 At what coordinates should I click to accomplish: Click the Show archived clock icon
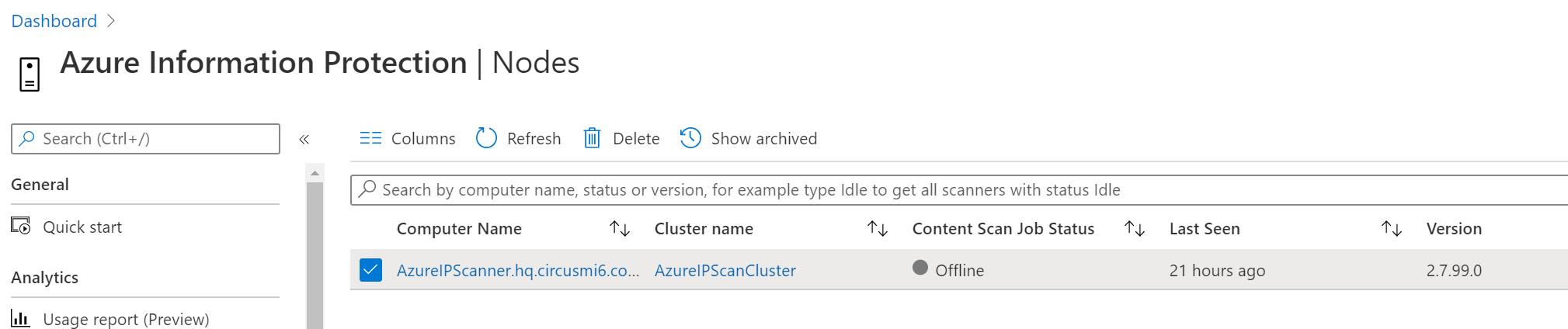(690, 138)
